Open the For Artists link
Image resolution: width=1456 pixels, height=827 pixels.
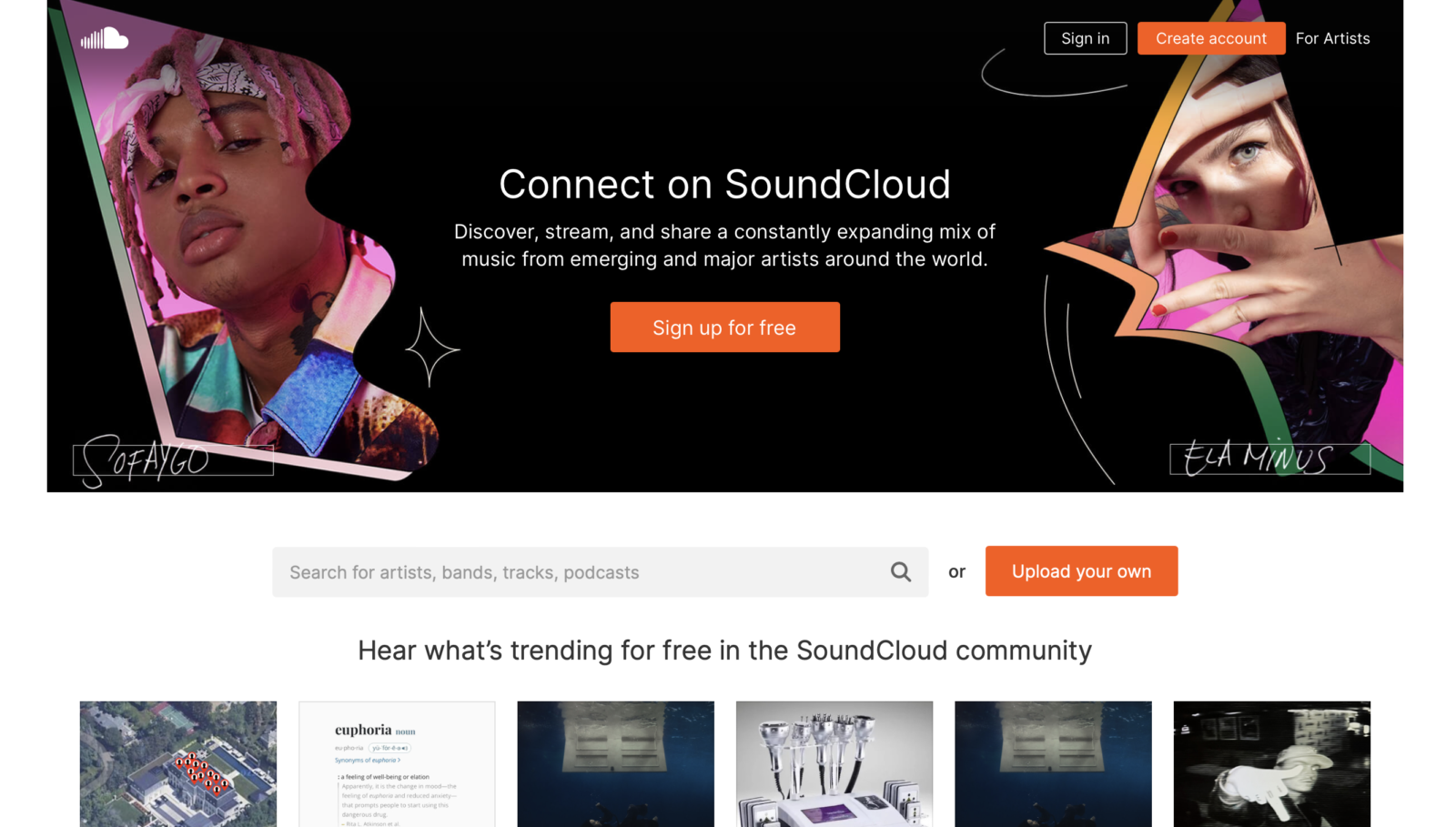(x=1332, y=38)
